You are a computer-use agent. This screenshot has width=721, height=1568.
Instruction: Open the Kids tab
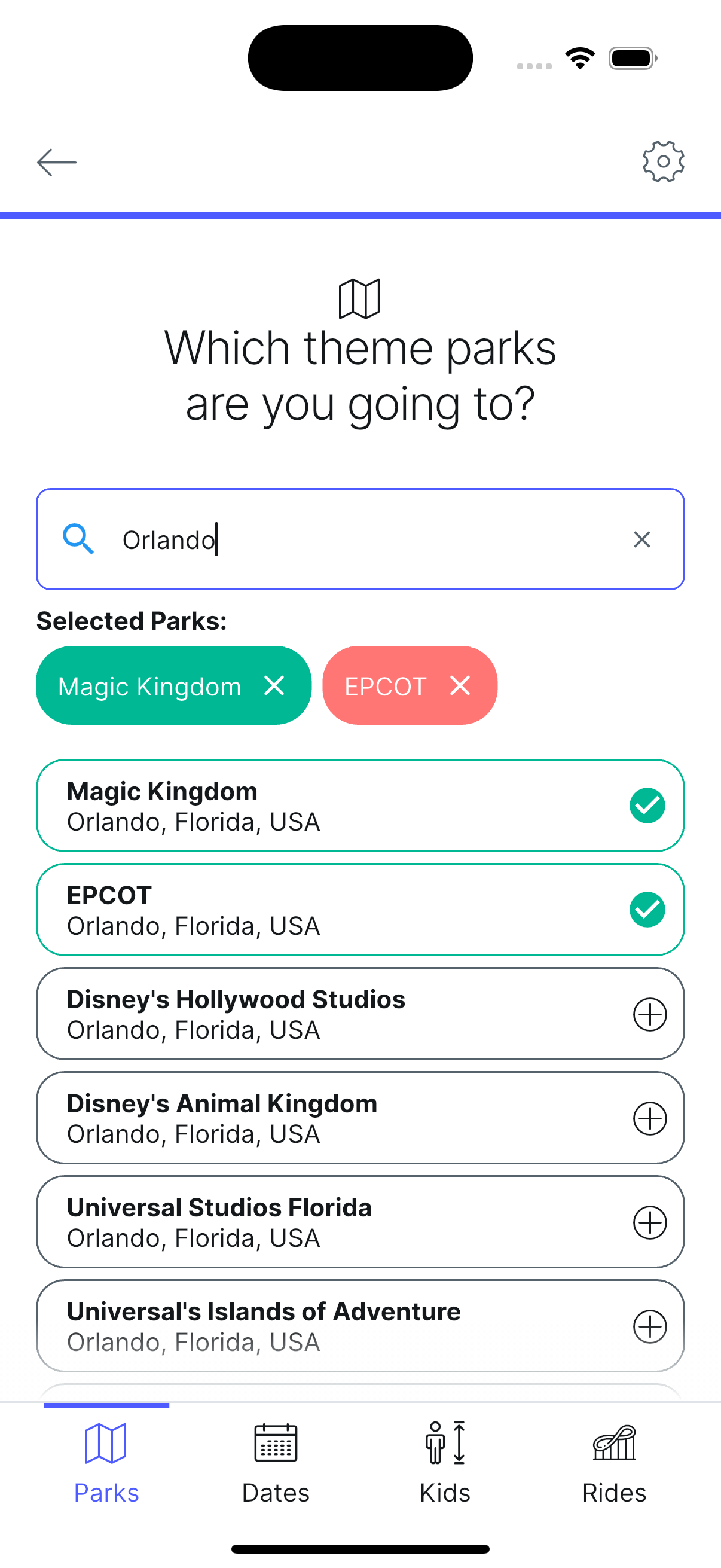[445, 1463]
